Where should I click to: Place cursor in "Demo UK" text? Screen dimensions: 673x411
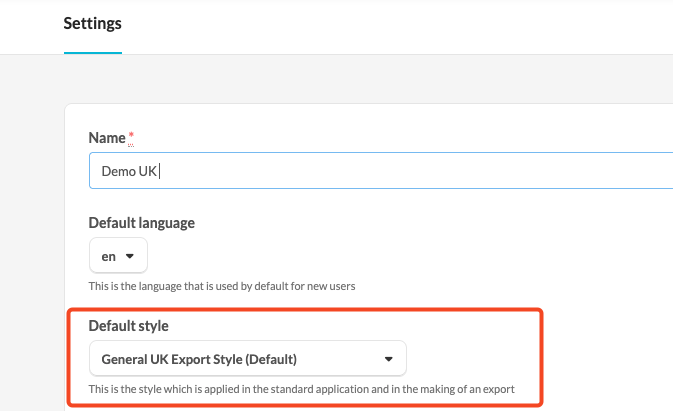coord(129,171)
